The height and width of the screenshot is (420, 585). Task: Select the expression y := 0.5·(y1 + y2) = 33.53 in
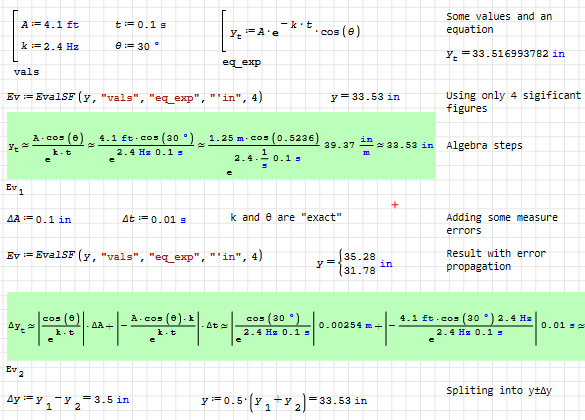pos(284,402)
